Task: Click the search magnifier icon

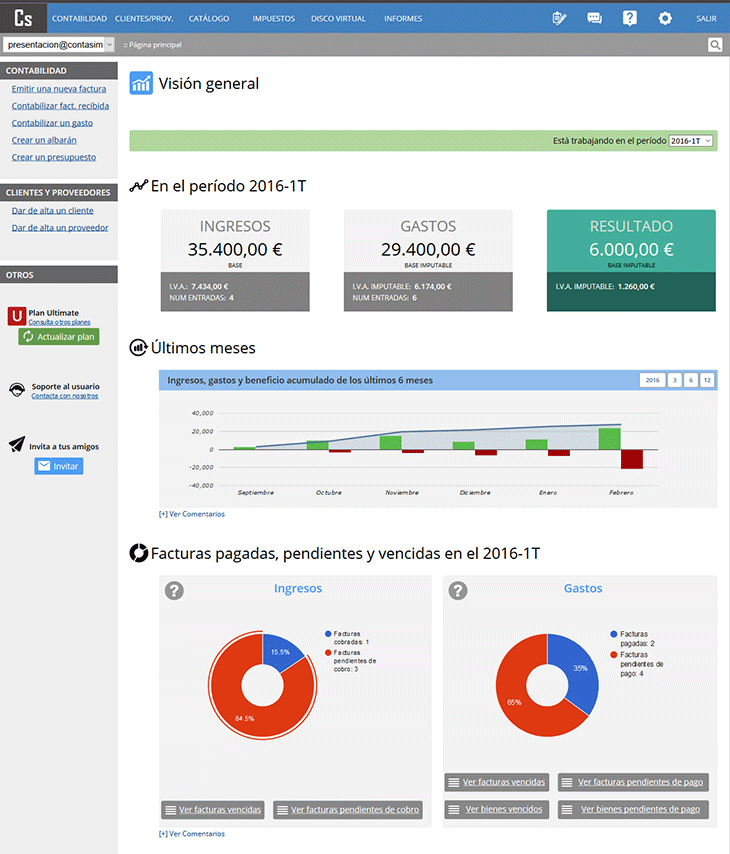Action: (715, 45)
